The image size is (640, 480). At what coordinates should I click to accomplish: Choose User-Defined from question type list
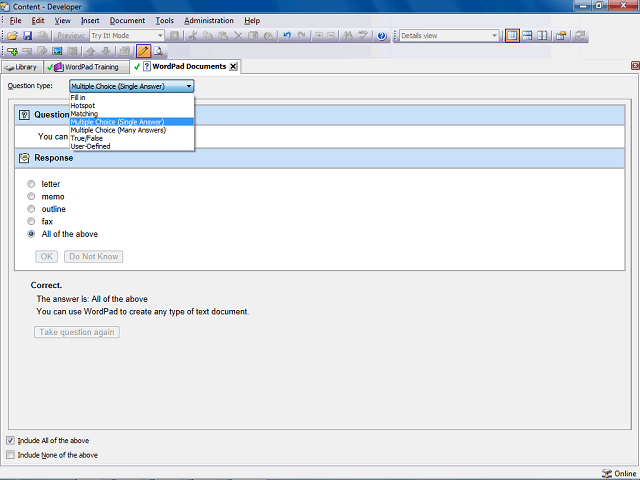[x=131, y=146]
